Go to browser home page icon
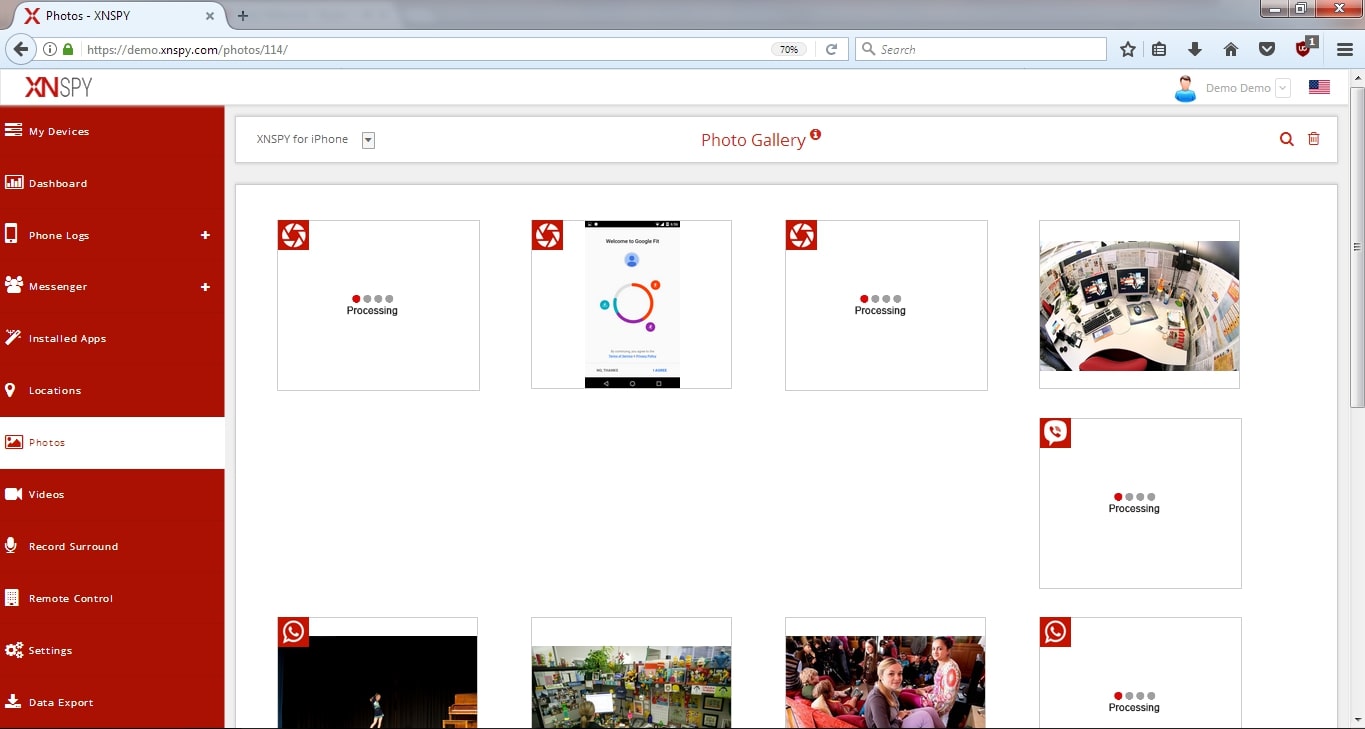The width and height of the screenshot is (1365, 729). pos(1231,49)
